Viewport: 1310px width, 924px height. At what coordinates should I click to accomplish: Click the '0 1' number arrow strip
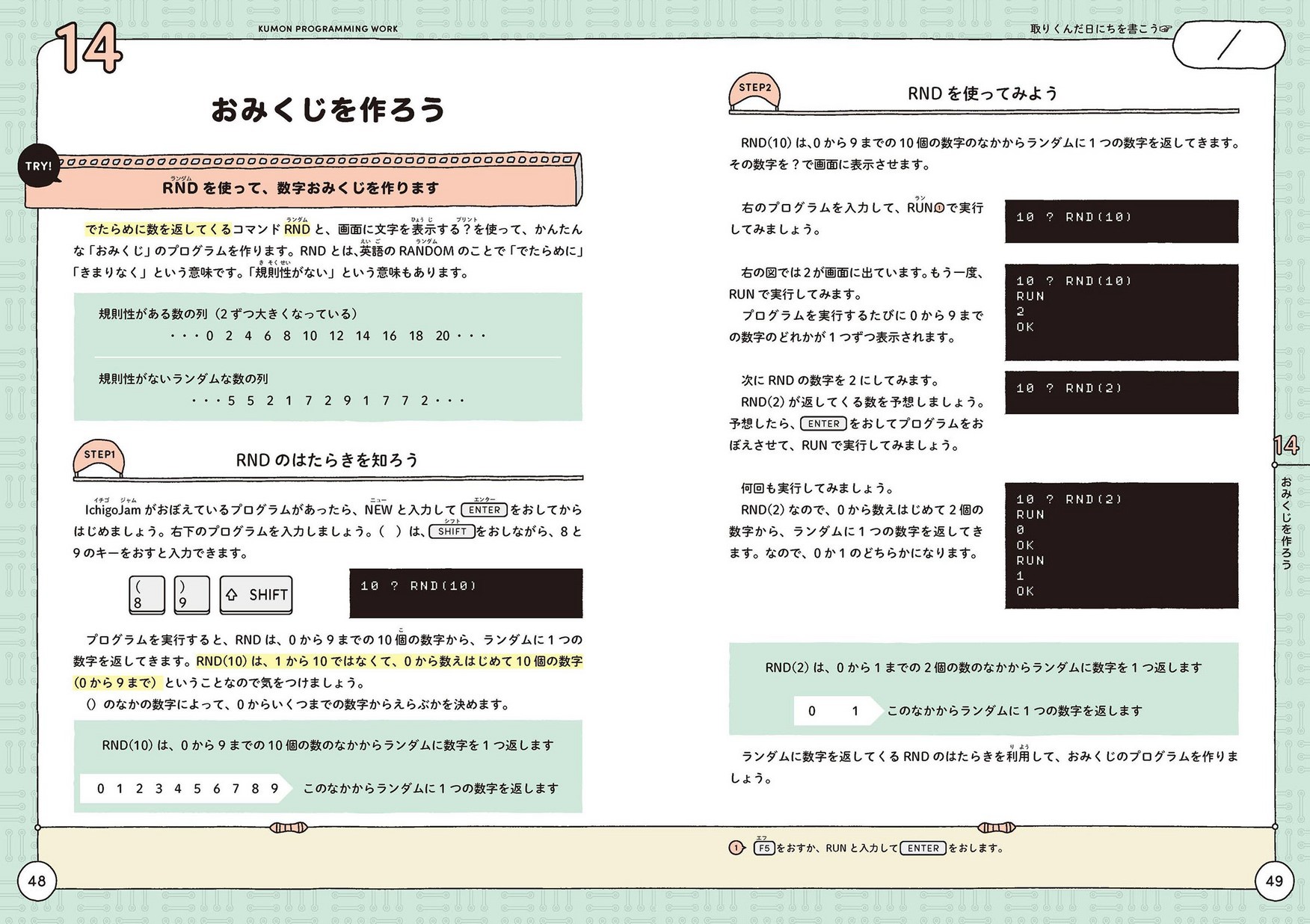point(838,711)
